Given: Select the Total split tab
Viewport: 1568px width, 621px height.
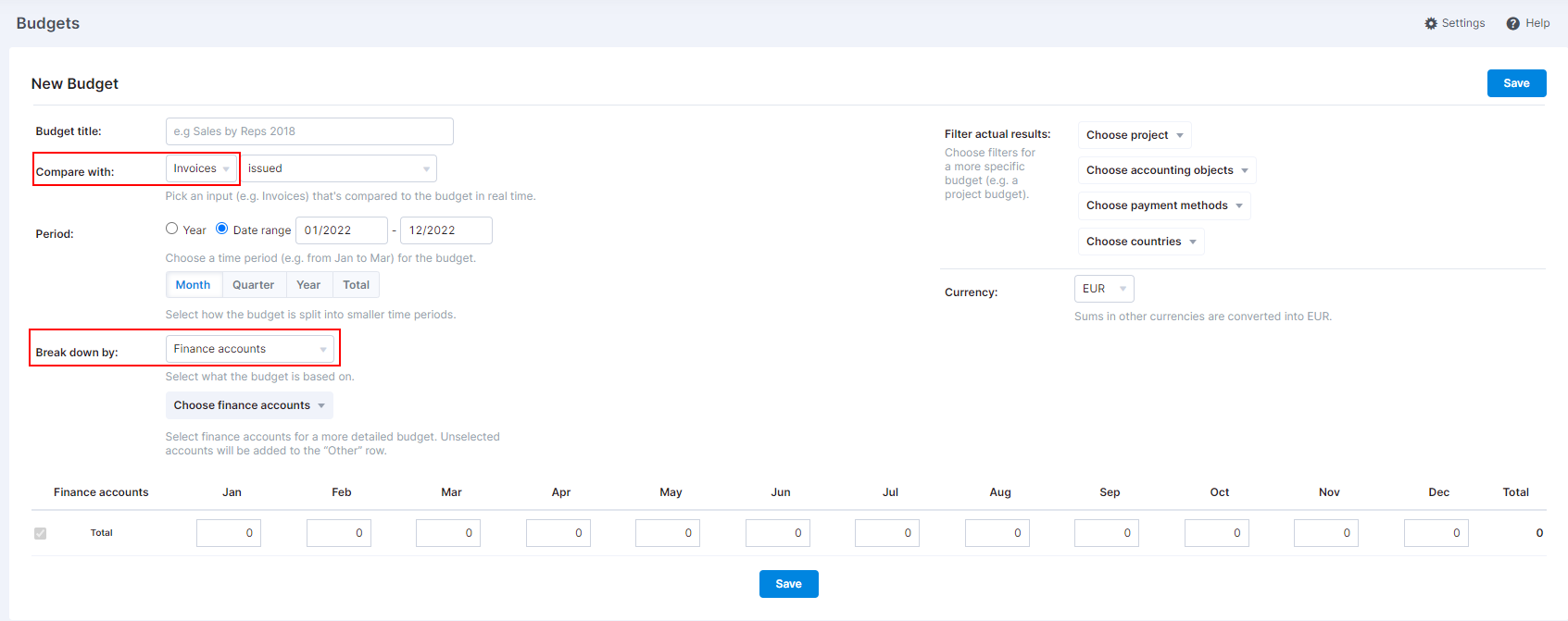Looking at the screenshot, I should (357, 285).
